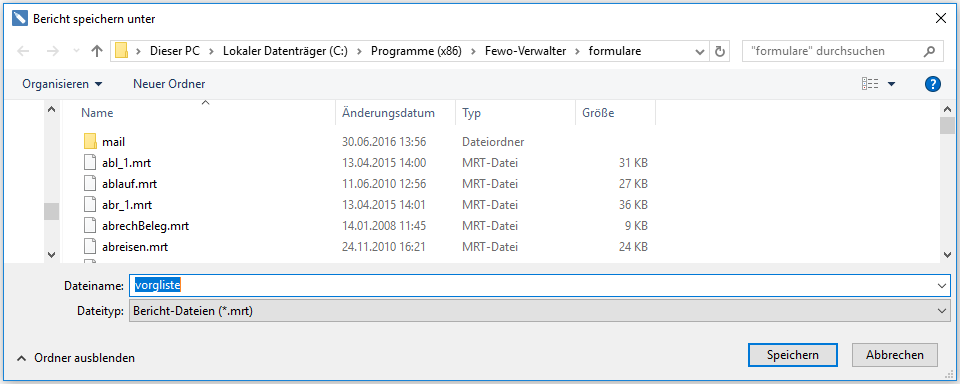Select the file name abr_1.mrt

coord(128,205)
